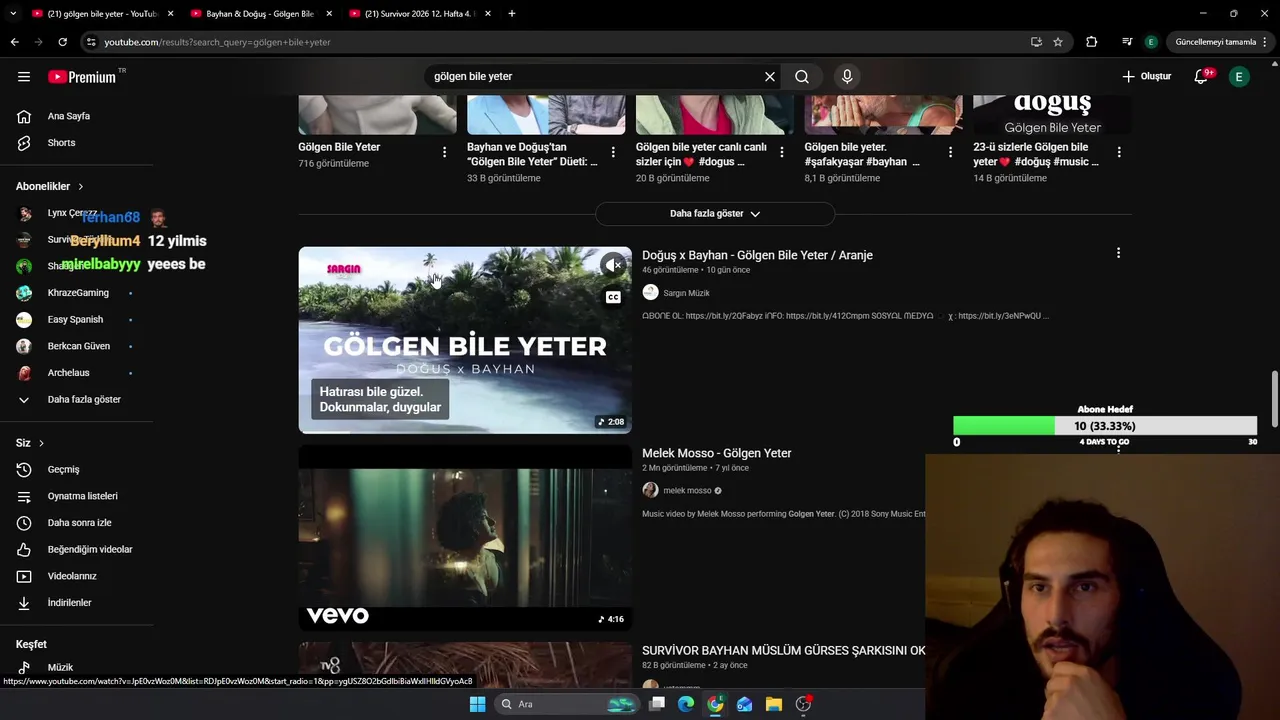Open the melek mosso channel avatar

pos(650,490)
